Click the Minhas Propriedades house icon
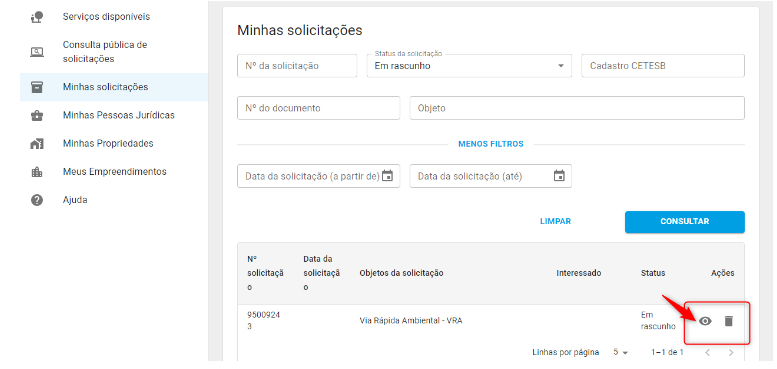 tap(37, 144)
